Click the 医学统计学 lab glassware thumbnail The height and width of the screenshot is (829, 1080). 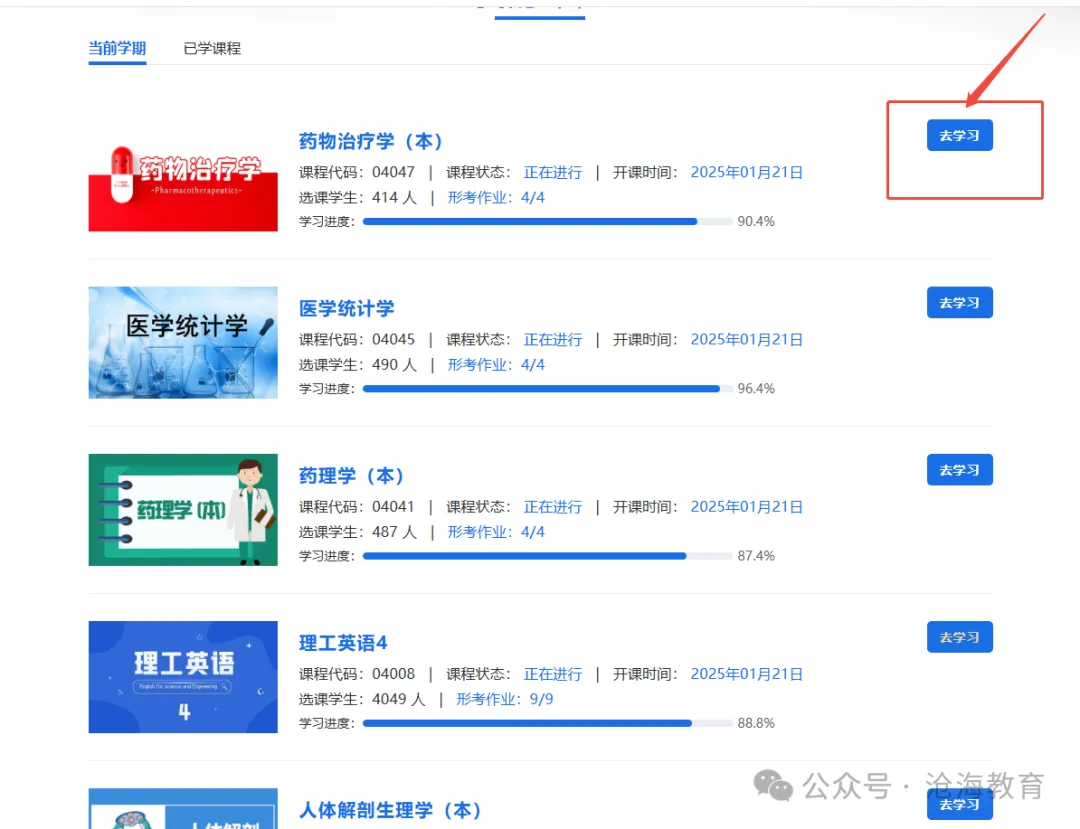[x=183, y=342]
